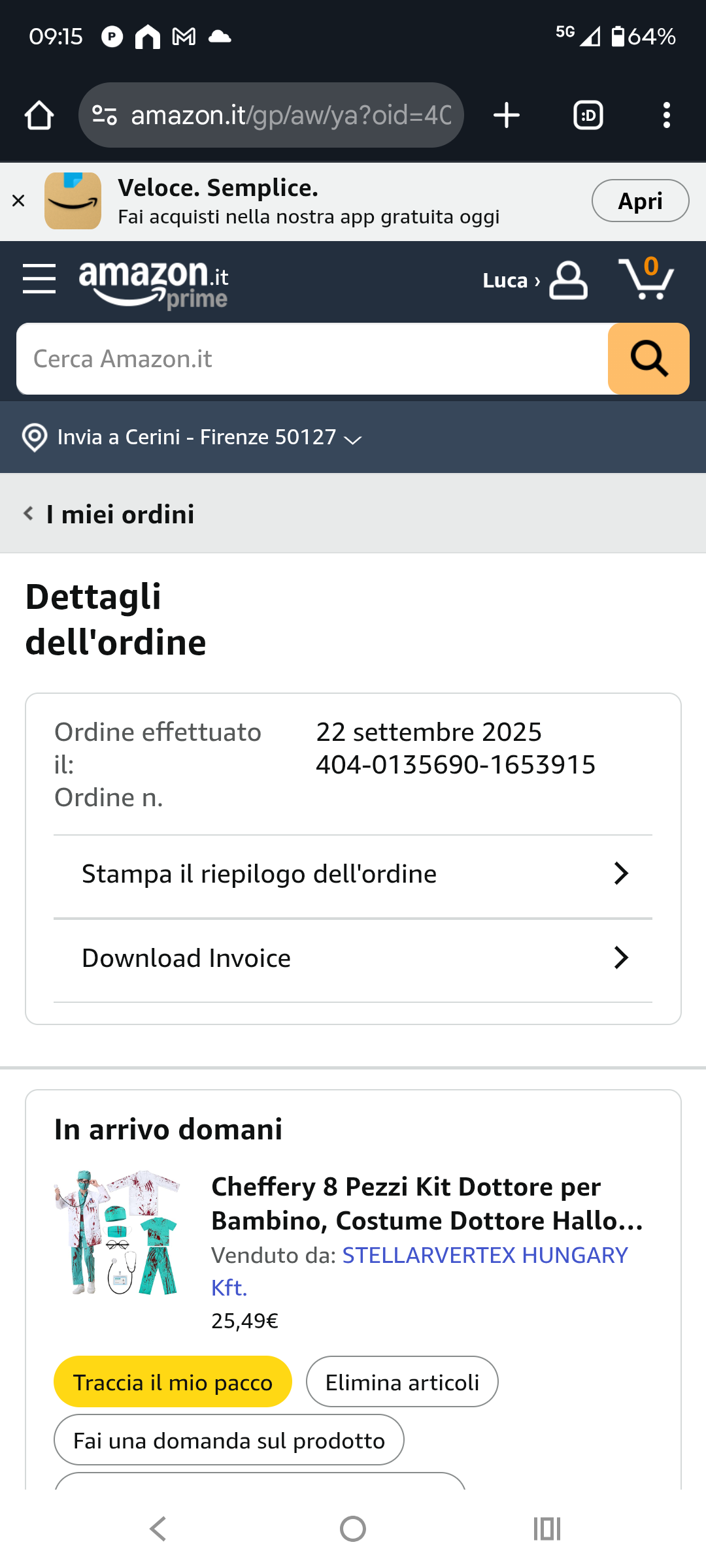706x1568 pixels.
Task: Expand Stampa il riepilogo dell'ordine
Action: coord(353,874)
